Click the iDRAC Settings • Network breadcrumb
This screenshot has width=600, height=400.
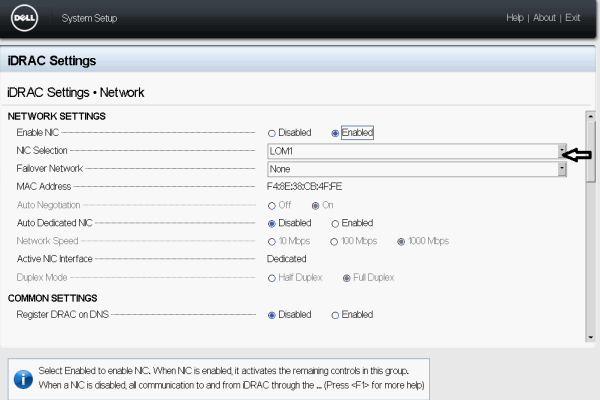76,92
